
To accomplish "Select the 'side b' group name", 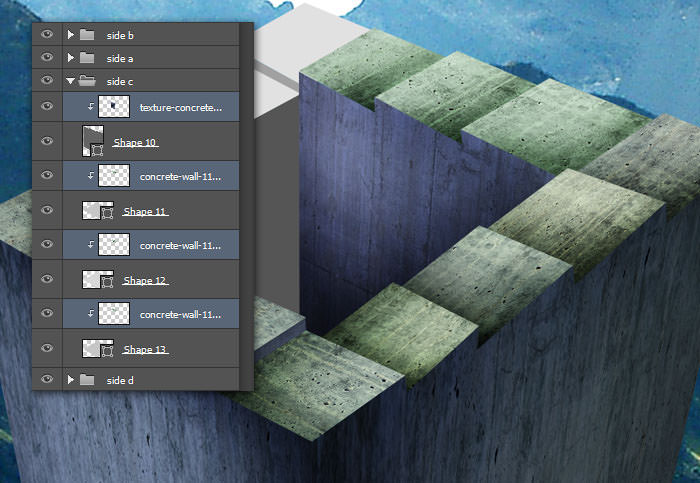I will point(120,35).
